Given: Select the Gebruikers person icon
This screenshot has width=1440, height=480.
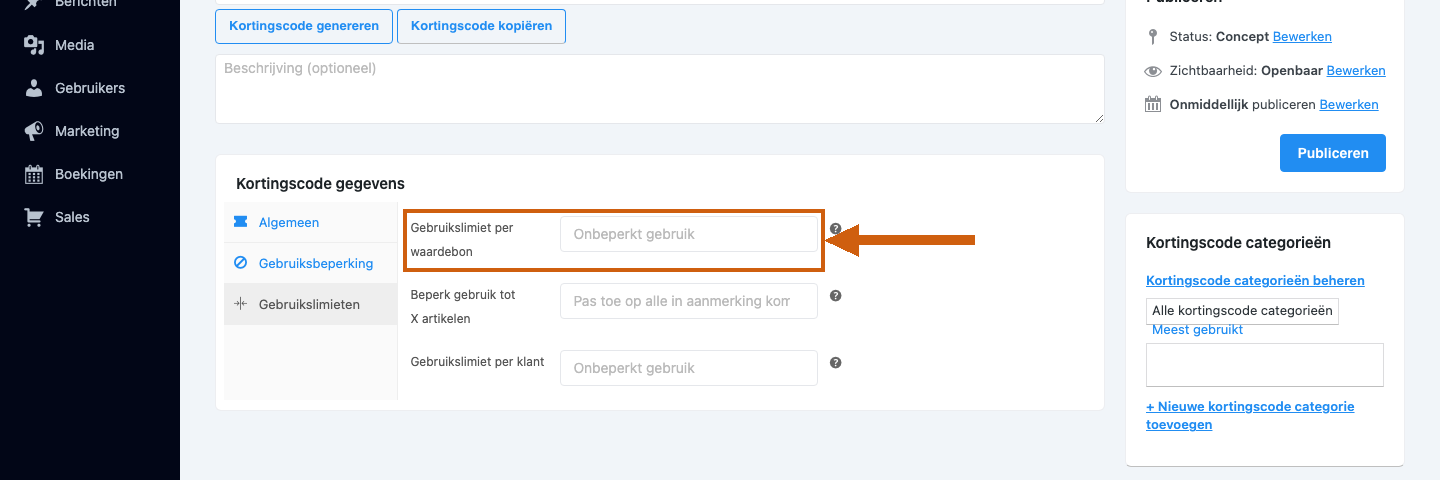Looking at the screenshot, I should coord(34,88).
